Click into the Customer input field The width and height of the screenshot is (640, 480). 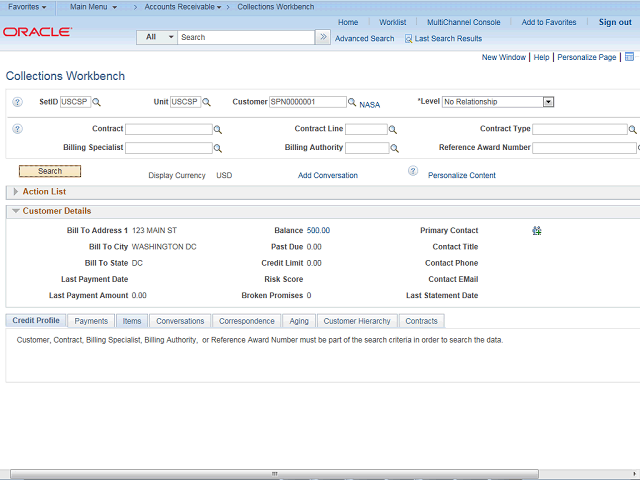[308, 102]
